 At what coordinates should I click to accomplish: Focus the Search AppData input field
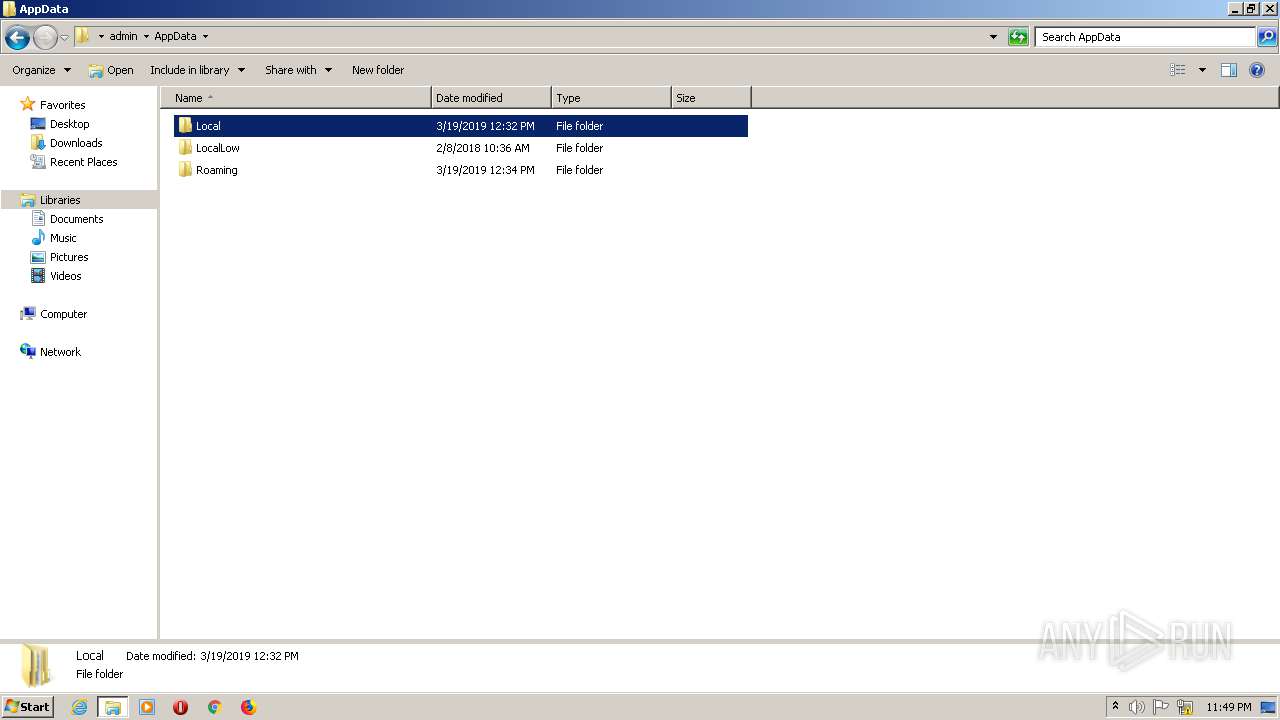[1145, 37]
